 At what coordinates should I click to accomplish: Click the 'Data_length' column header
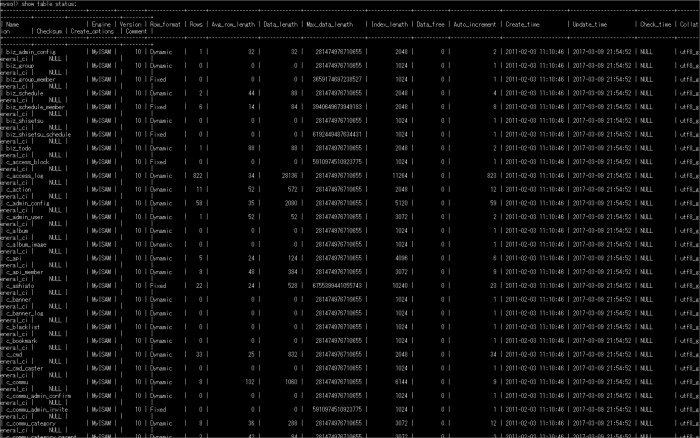[x=280, y=25]
